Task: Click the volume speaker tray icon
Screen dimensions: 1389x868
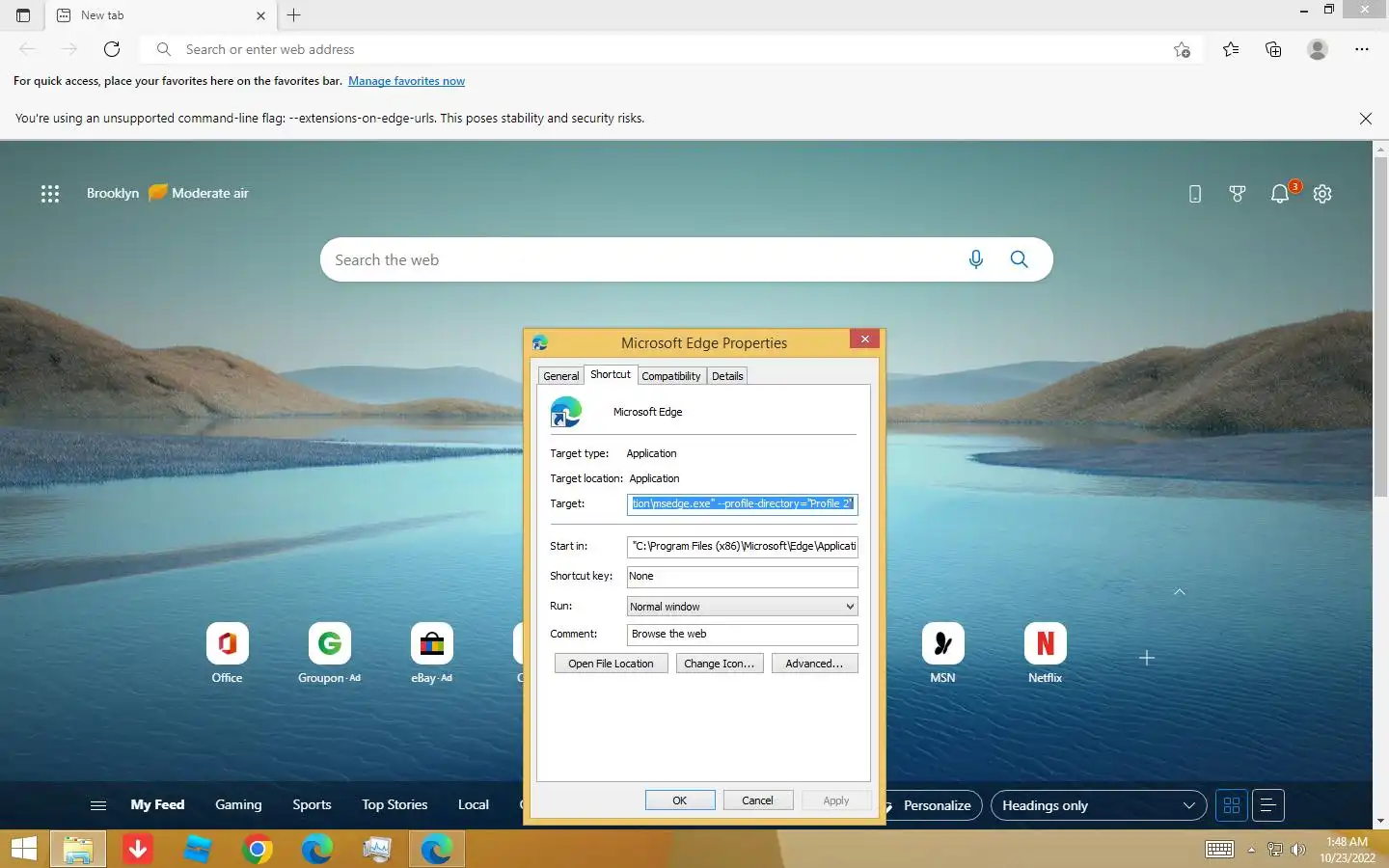Action: pyautogui.click(x=1298, y=850)
